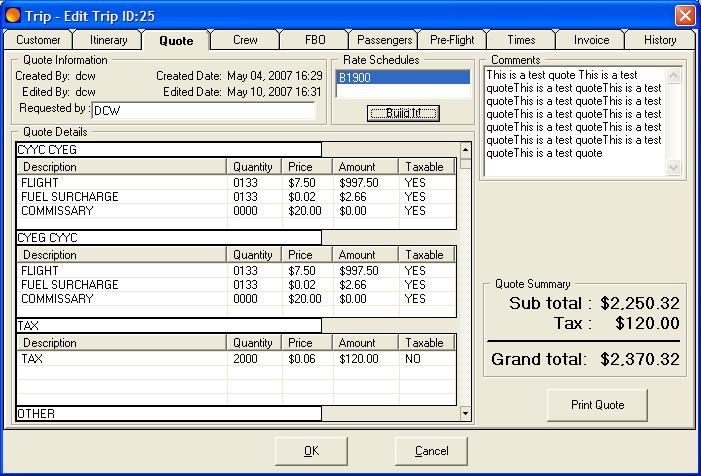Image resolution: width=701 pixels, height=476 pixels.
Task: Open the Times tab
Action: [x=521, y=40]
